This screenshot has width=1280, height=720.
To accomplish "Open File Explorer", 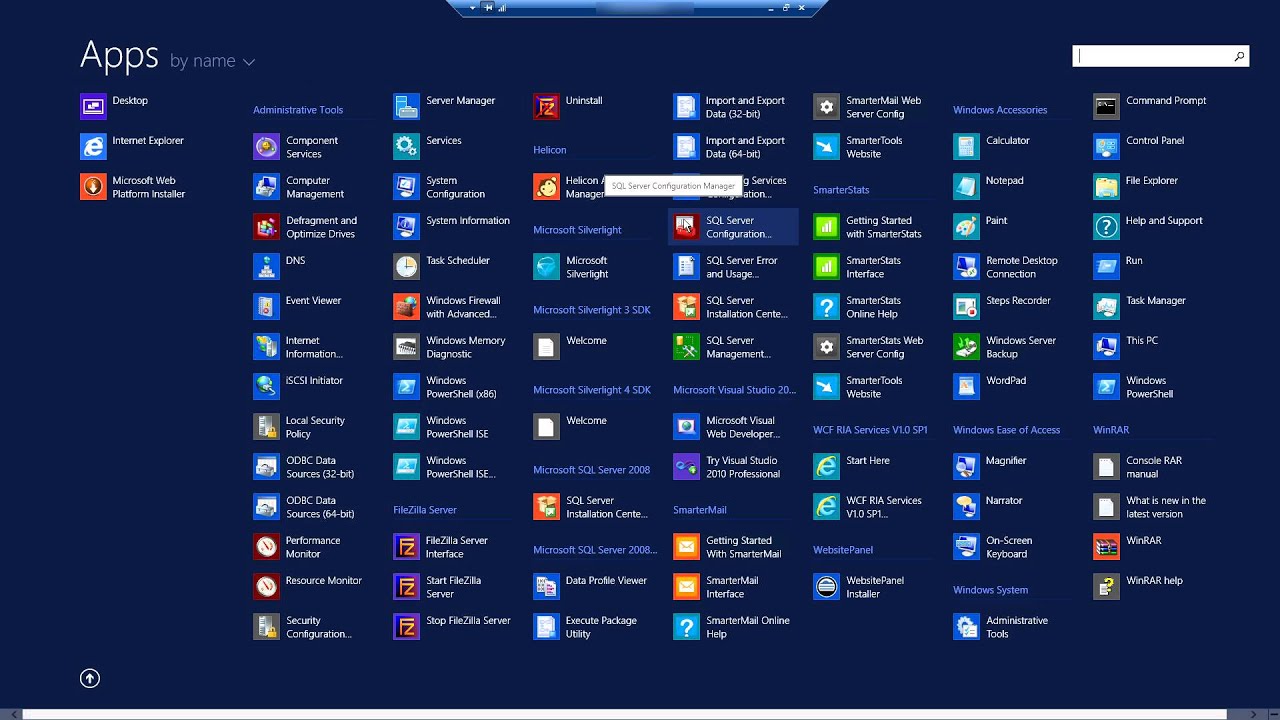I will [1137, 186].
